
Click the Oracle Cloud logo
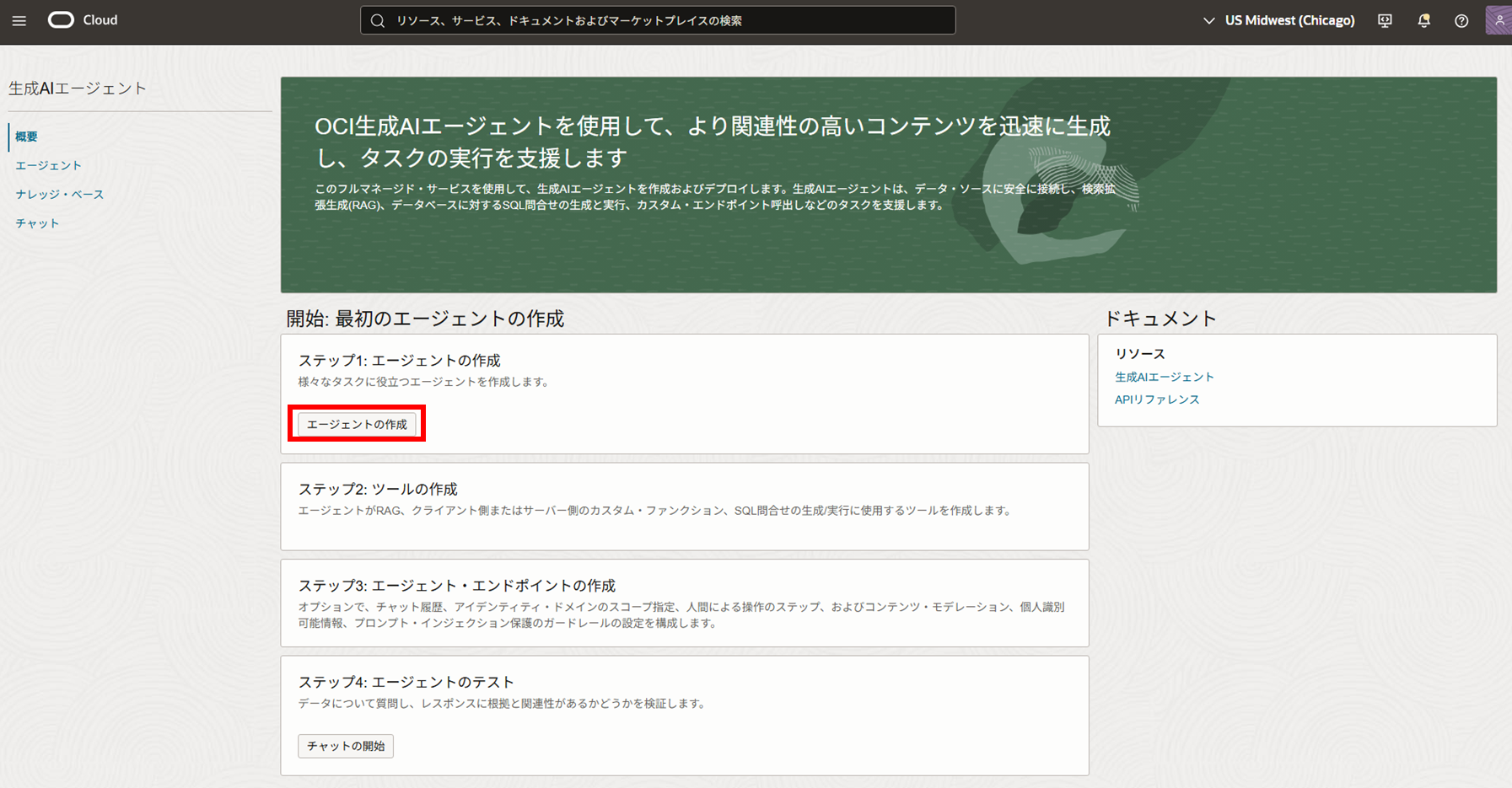point(61,20)
